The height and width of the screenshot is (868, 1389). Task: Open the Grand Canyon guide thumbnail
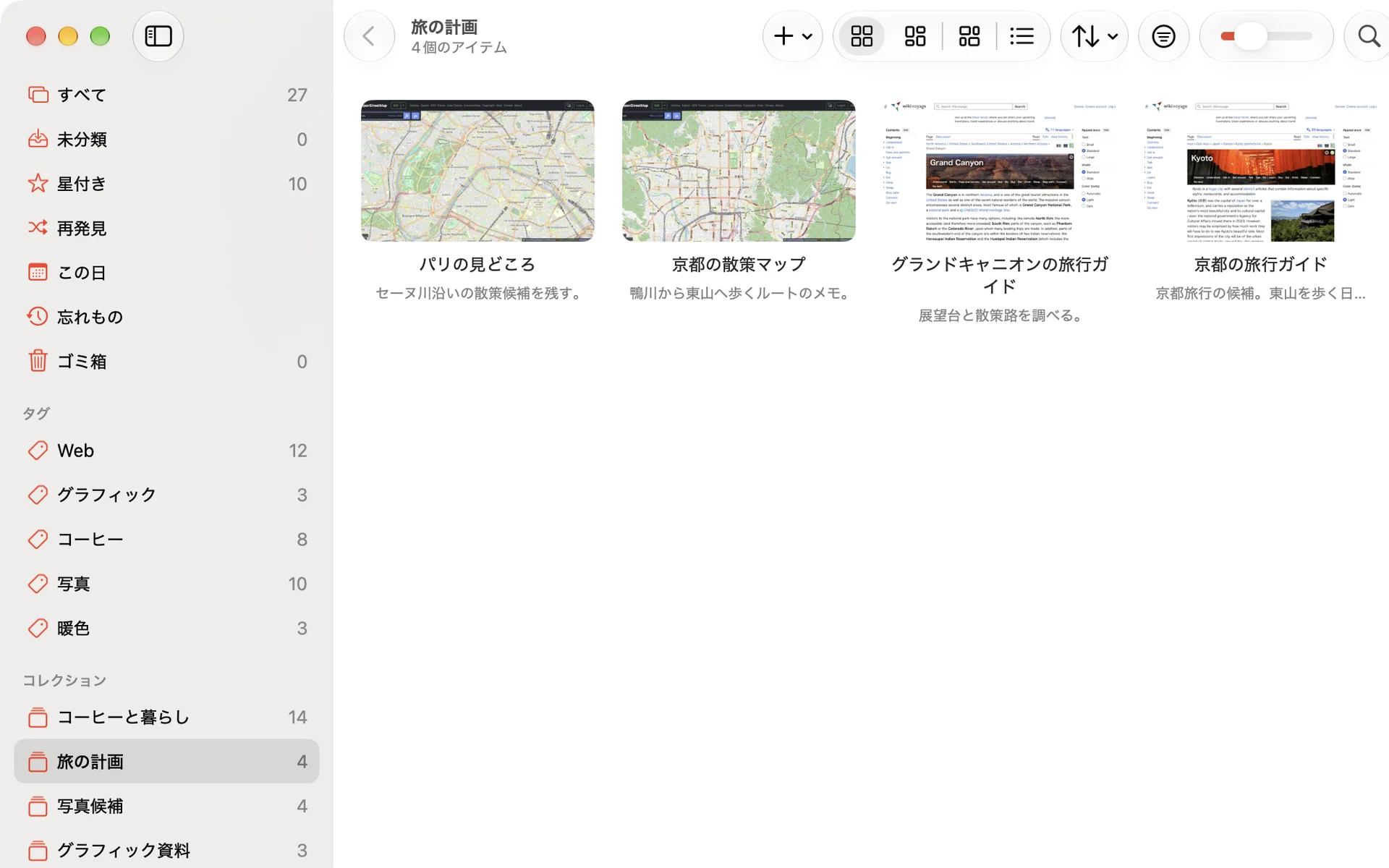1000,171
